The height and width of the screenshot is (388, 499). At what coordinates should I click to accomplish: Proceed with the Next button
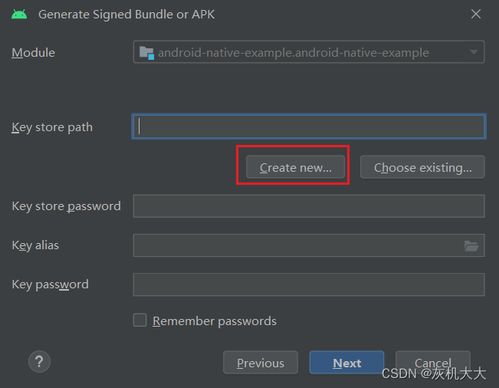[x=347, y=363]
